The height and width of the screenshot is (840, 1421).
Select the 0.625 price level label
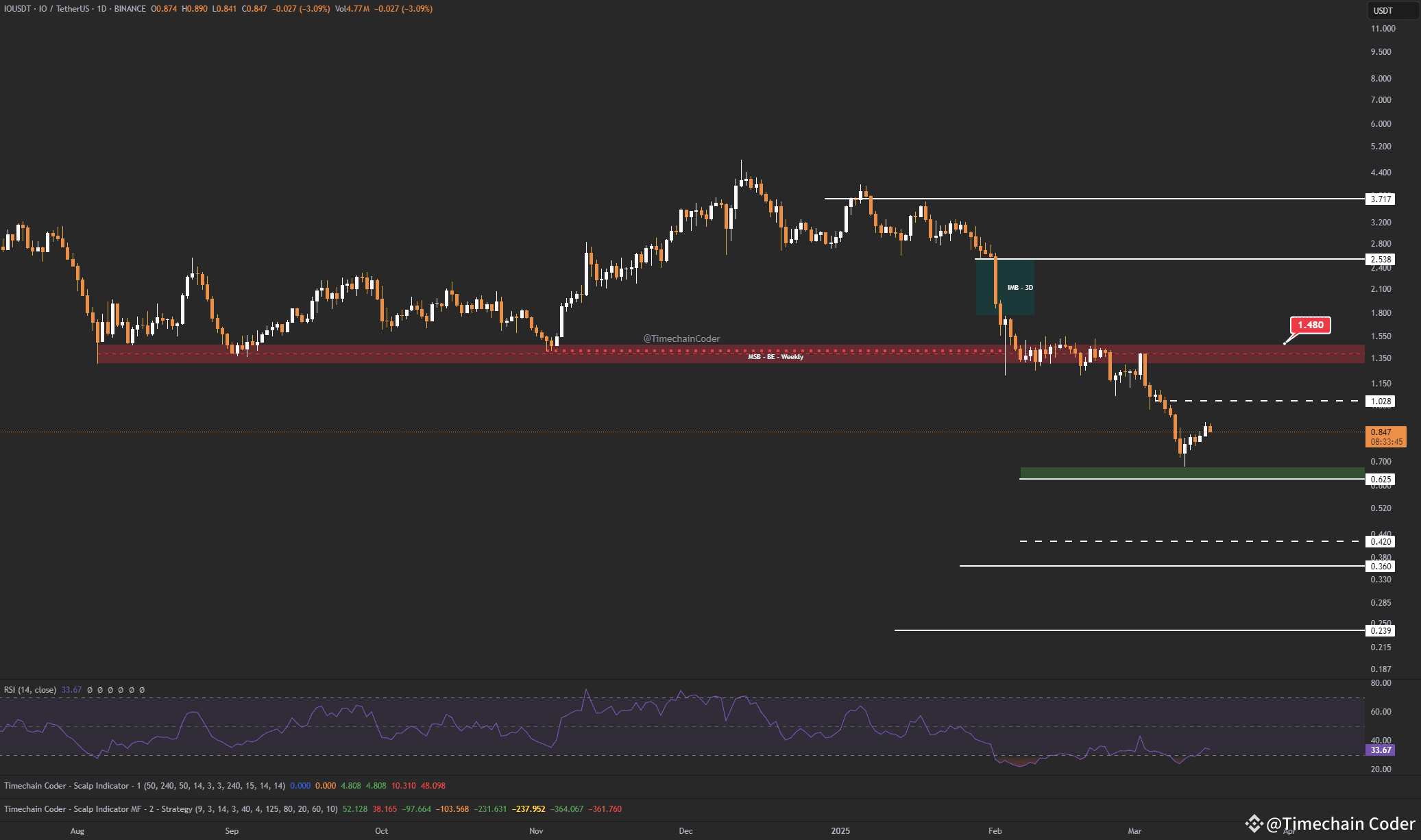pyautogui.click(x=1381, y=480)
